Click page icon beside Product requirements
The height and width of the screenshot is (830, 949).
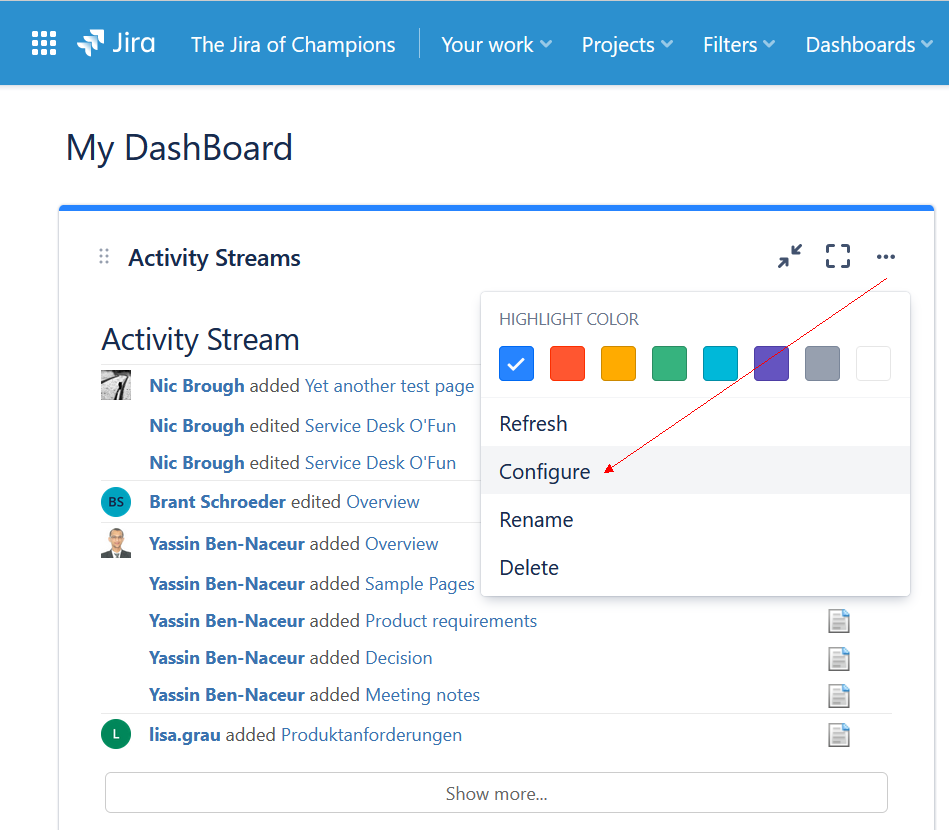coord(839,621)
